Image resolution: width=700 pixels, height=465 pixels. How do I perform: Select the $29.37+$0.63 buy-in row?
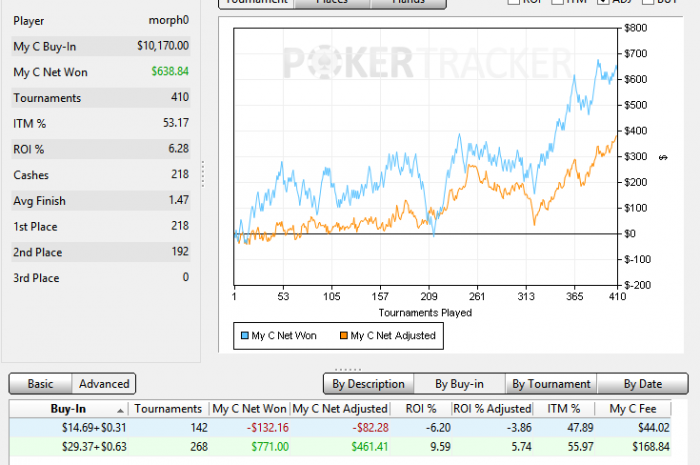coord(340,447)
